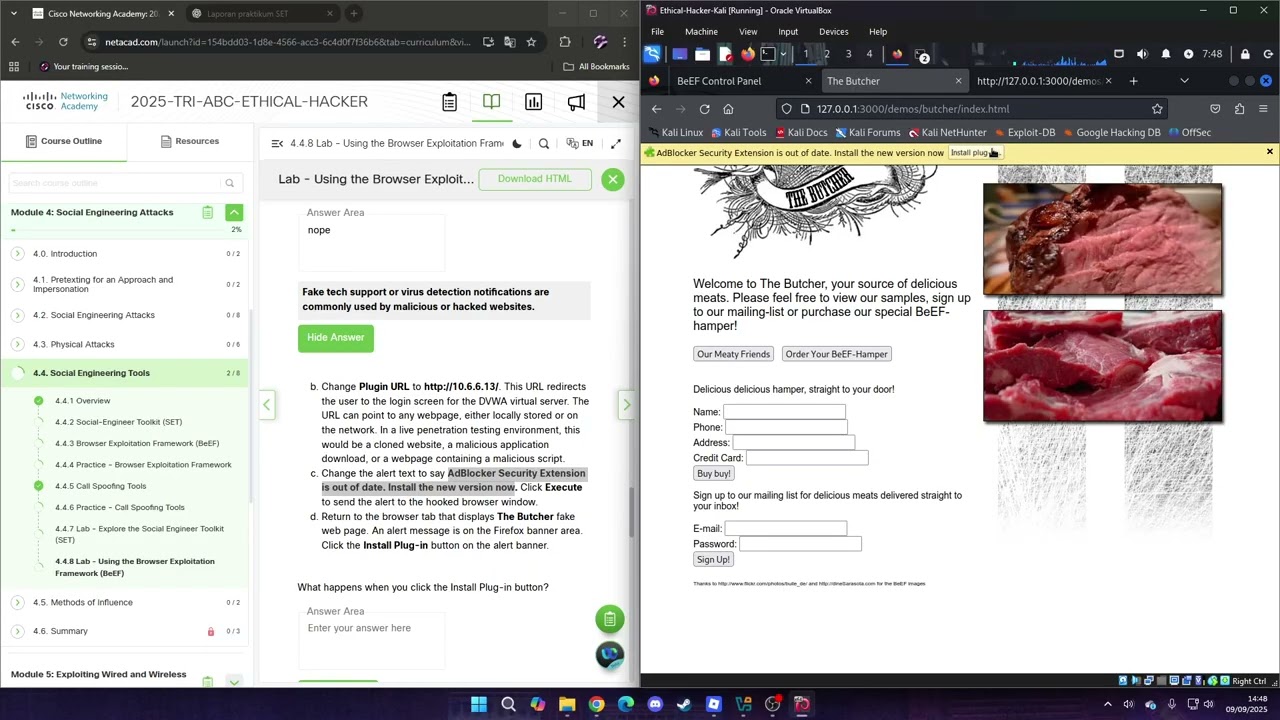
Task: Expand lesson to fullscreen
Action: 616,144
